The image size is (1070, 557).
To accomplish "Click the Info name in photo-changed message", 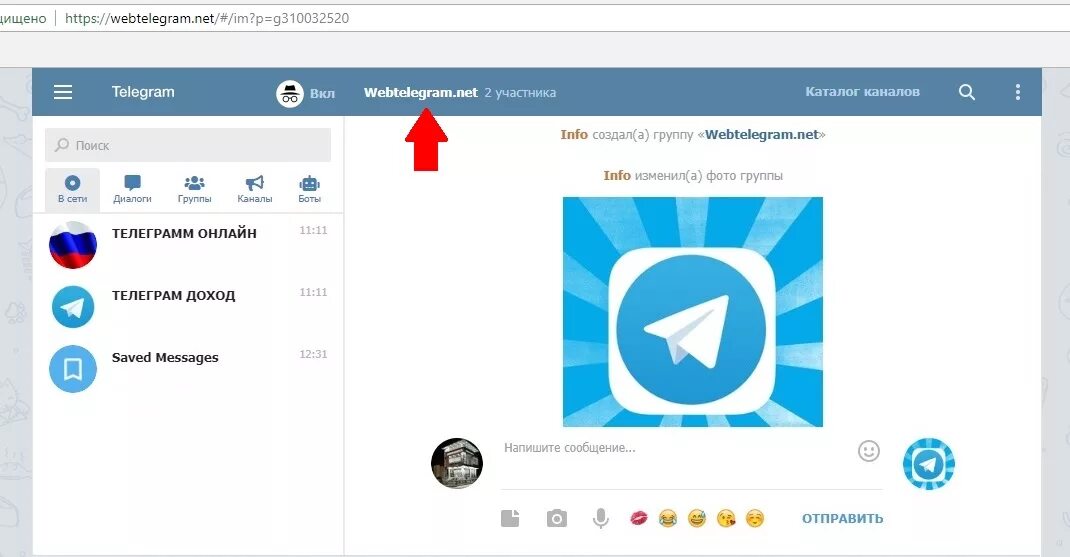I will pyautogui.click(x=617, y=175).
